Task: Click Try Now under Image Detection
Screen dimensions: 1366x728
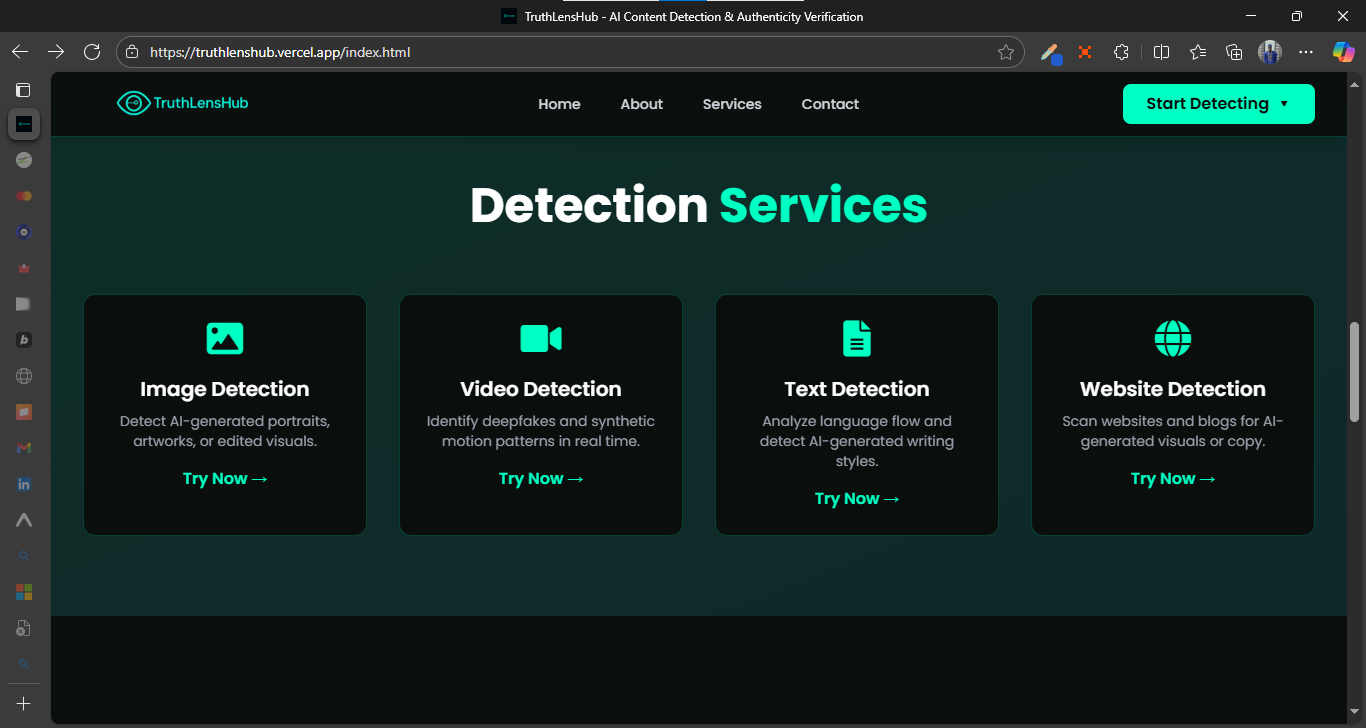Action: point(225,478)
